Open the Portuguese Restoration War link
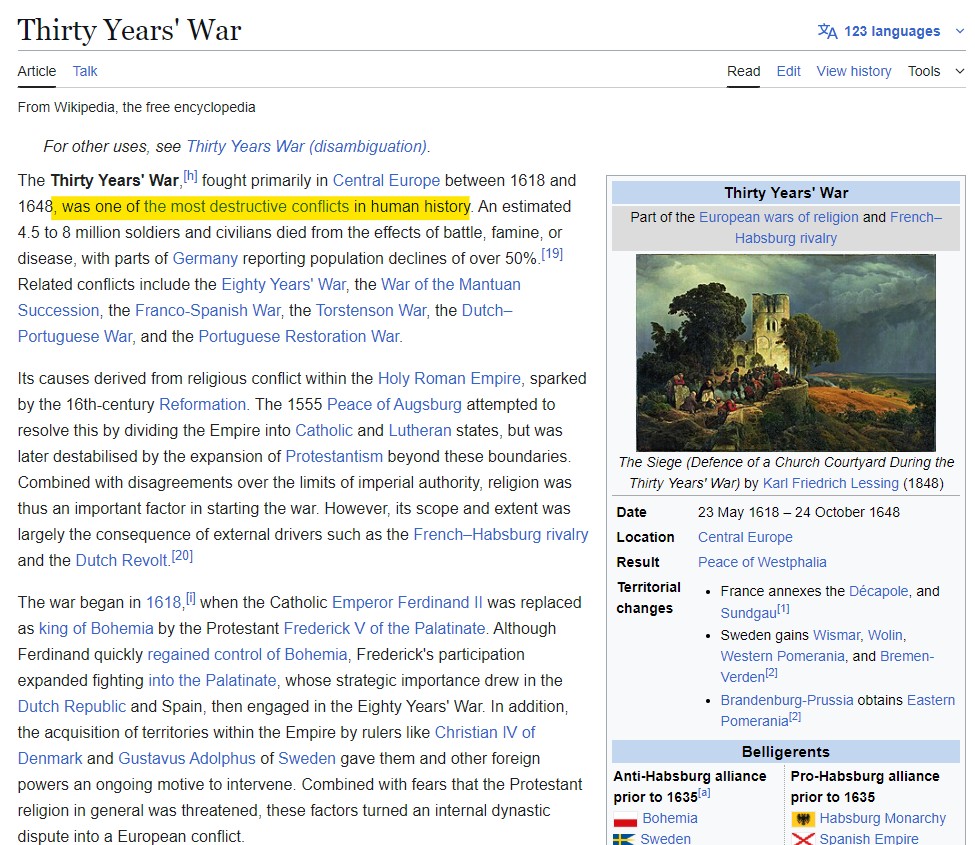Viewport: 975px width, 845px height. (299, 336)
